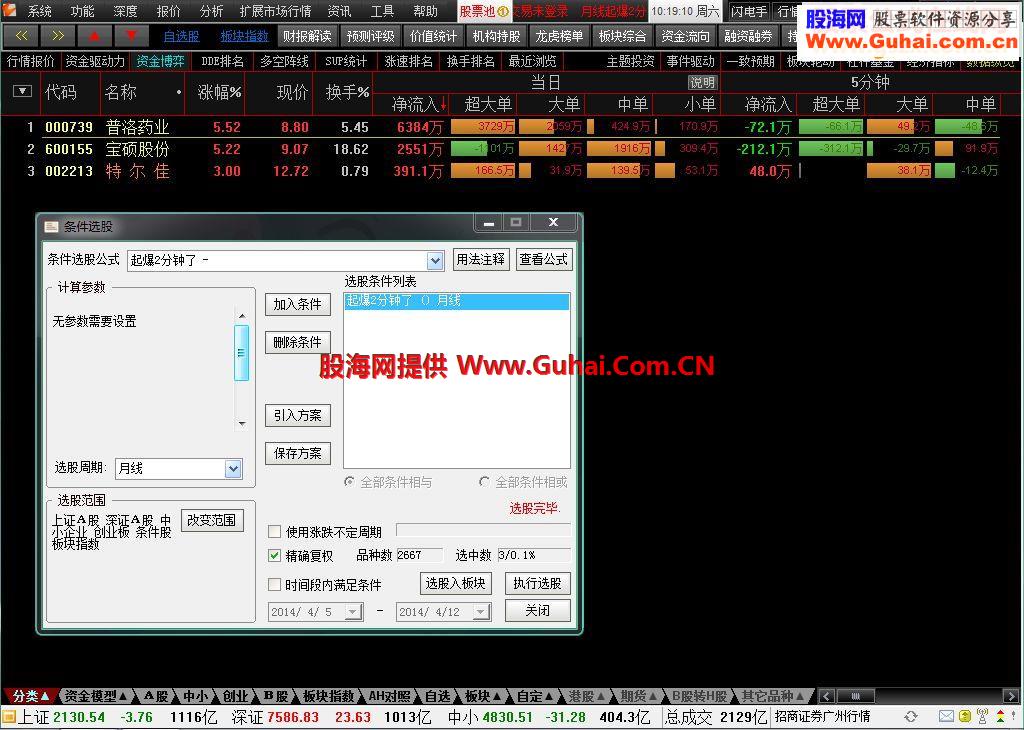Image resolution: width=1024 pixels, height=730 pixels.
Task: Click the 品种数 2667 field
Action: 419,556
